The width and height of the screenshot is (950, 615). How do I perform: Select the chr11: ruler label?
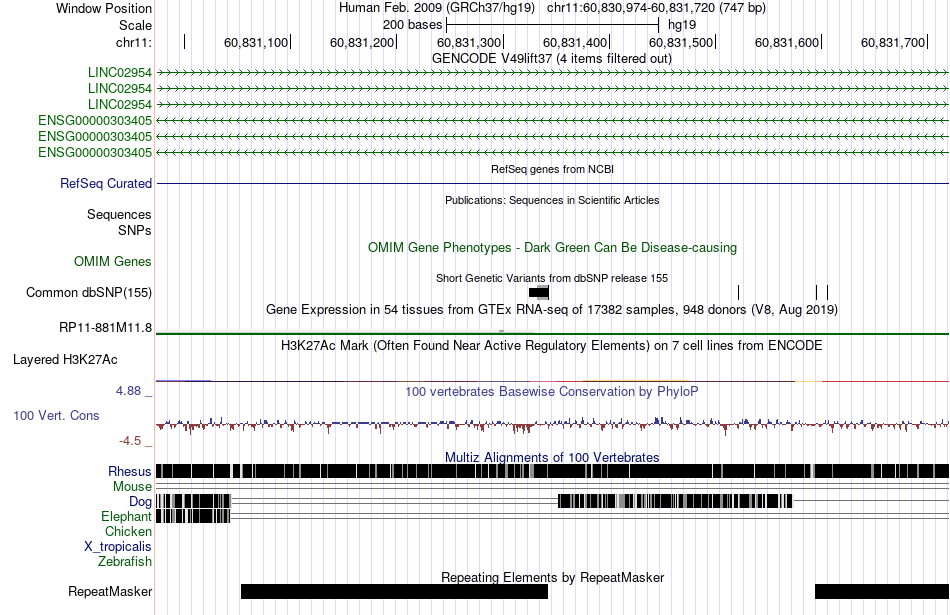tap(134, 42)
